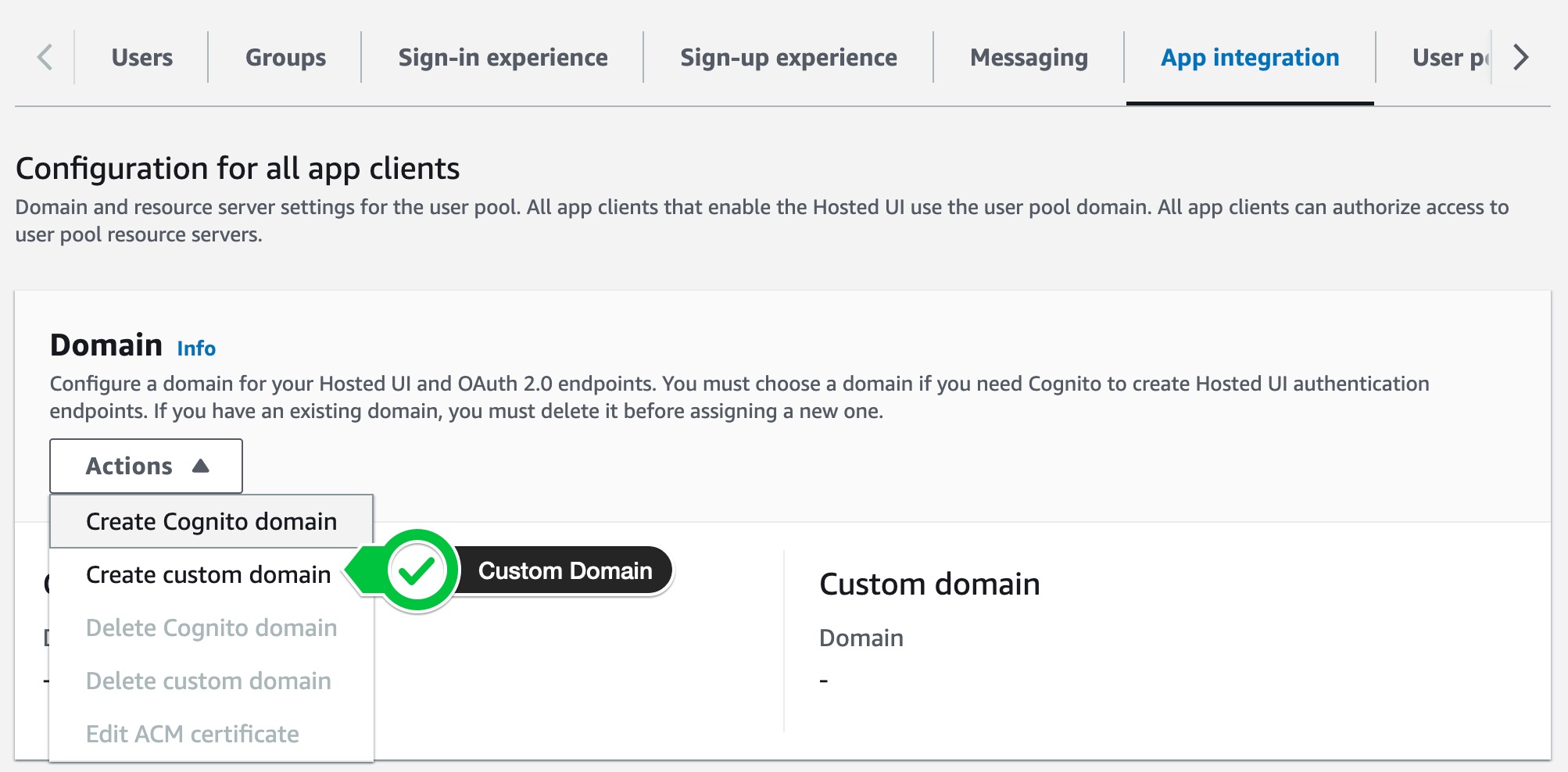The image size is (1568, 772).
Task: Click the disabled Delete Cognito domain entry
Action: (212, 627)
